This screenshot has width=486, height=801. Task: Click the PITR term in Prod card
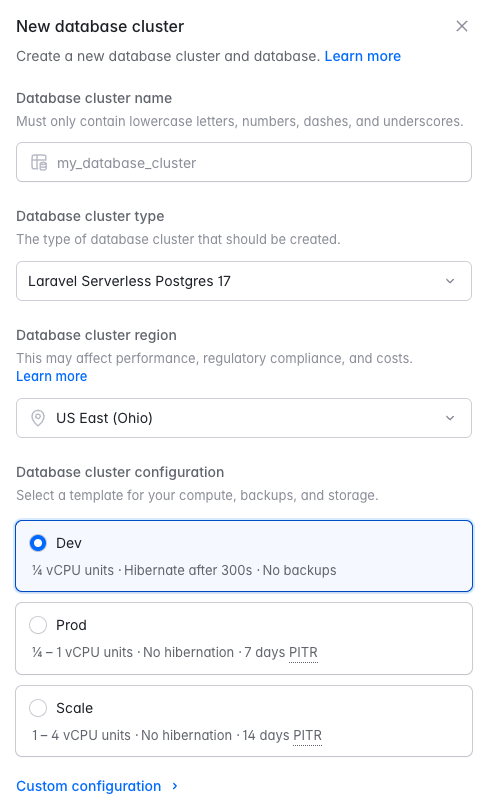pos(303,652)
